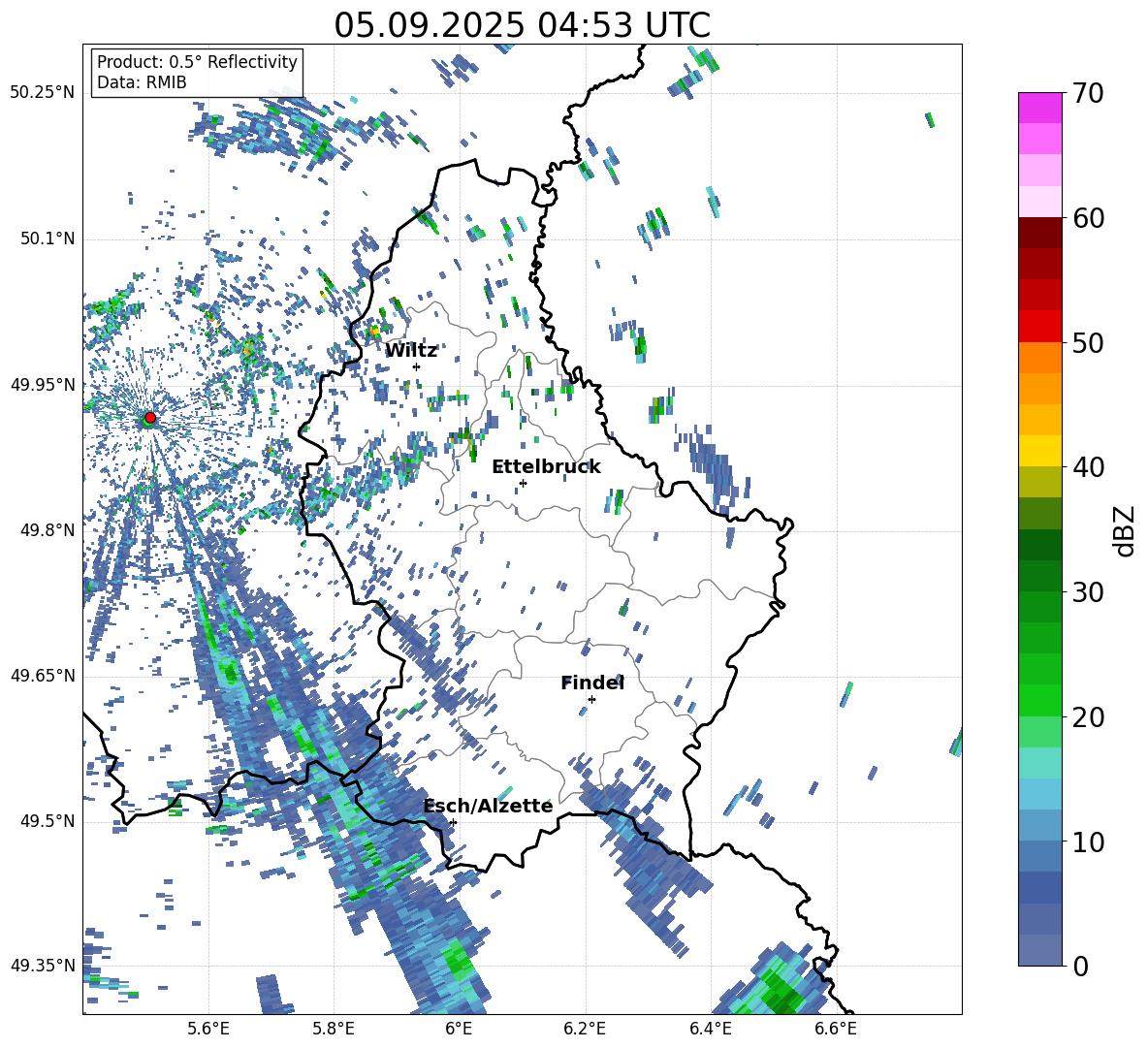The height and width of the screenshot is (1048, 1148).
Task: Click the 49.65°N latitude label
Action: 43,676
